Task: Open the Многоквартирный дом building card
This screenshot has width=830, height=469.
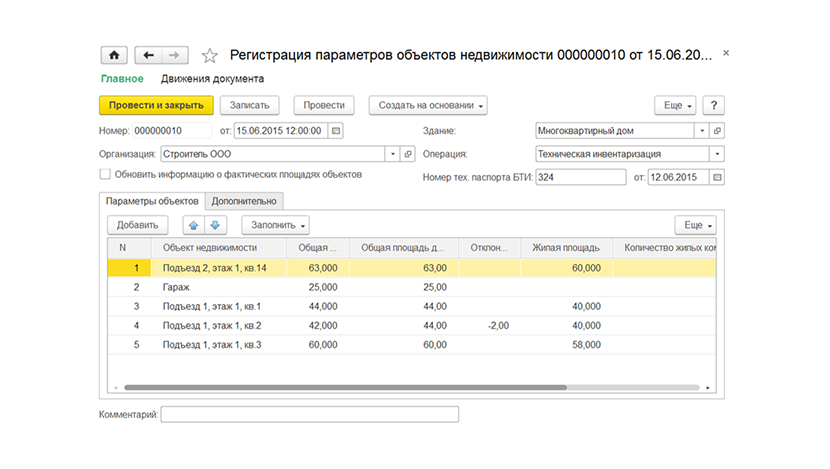Action: coord(717,131)
